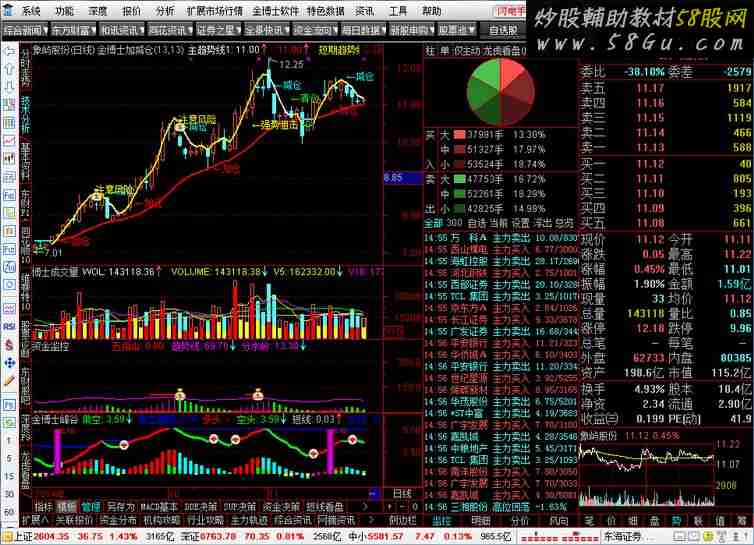754x545 pixels.
Task: Open the 同花资讯 dropdown
Action: click(170, 30)
